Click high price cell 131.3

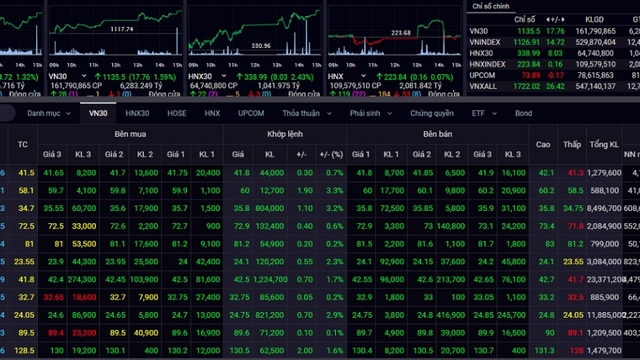(544, 351)
